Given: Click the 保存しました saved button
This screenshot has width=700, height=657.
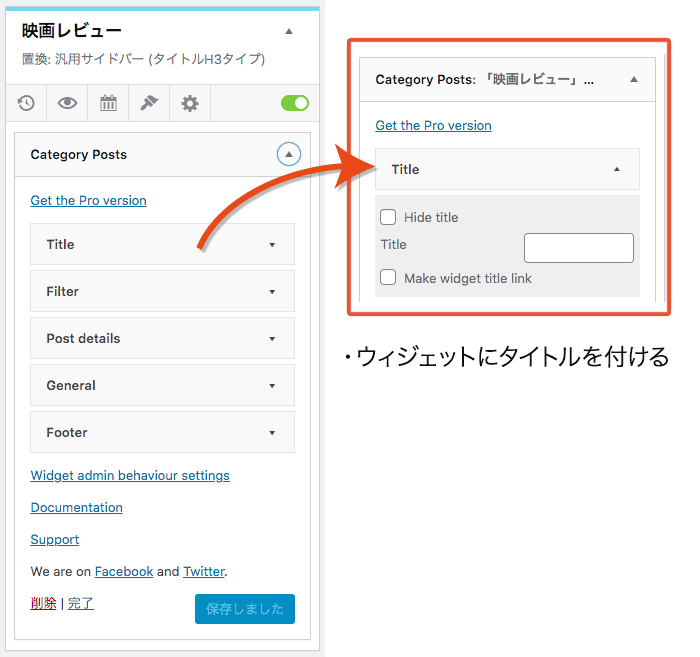Looking at the screenshot, I should (x=245, y=609).
